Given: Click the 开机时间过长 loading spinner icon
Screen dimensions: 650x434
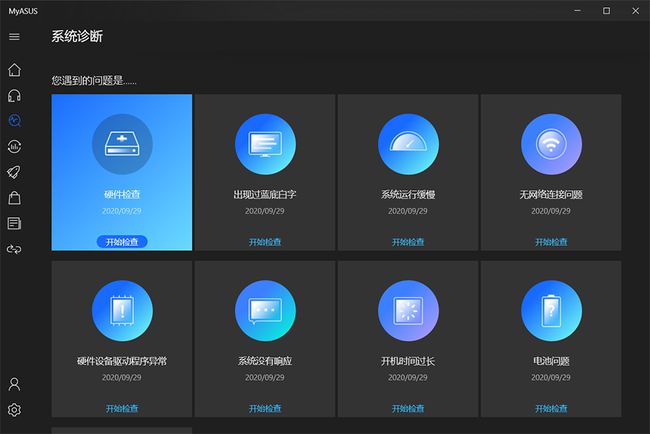Looking at the screenshot, I should pyautogui.click(x=408, y=311).
